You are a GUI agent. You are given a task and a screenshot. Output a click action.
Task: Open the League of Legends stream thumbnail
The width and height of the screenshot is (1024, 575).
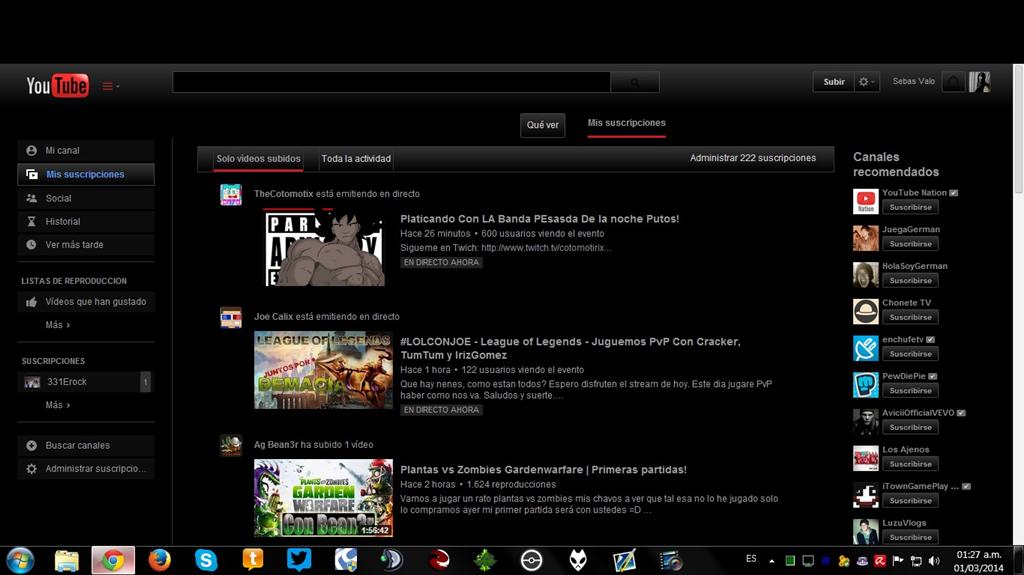click(323, 370)
